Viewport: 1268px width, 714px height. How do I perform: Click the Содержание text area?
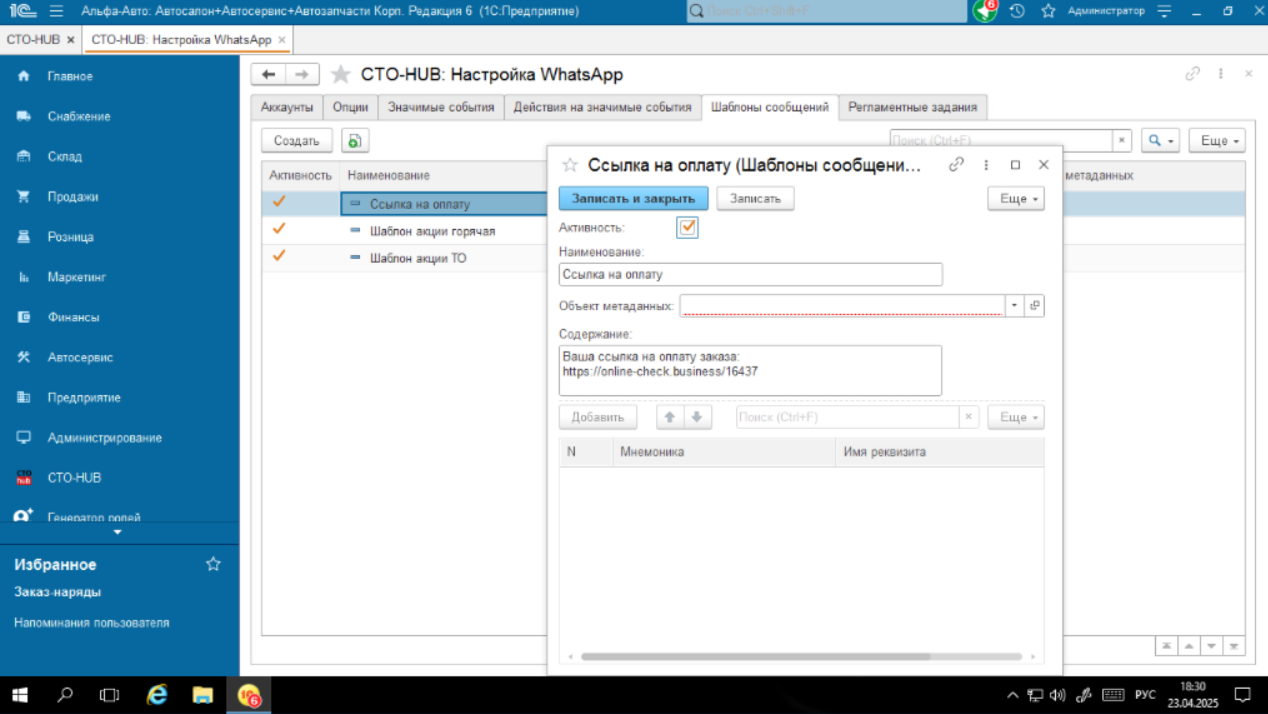pyautogui.click(x=750, y=370)
